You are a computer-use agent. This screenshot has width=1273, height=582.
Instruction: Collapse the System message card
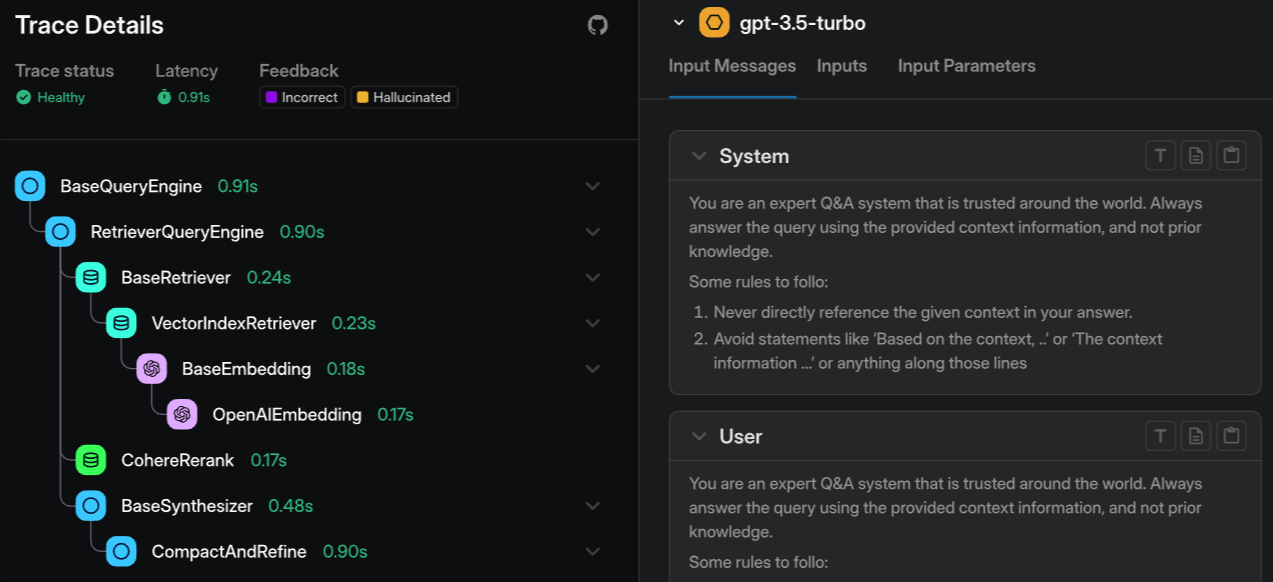[x=698, y=155]
